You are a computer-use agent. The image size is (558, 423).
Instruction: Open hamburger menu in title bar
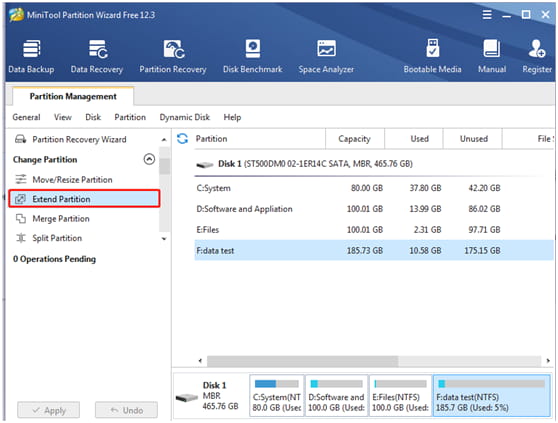pos(487,15)
